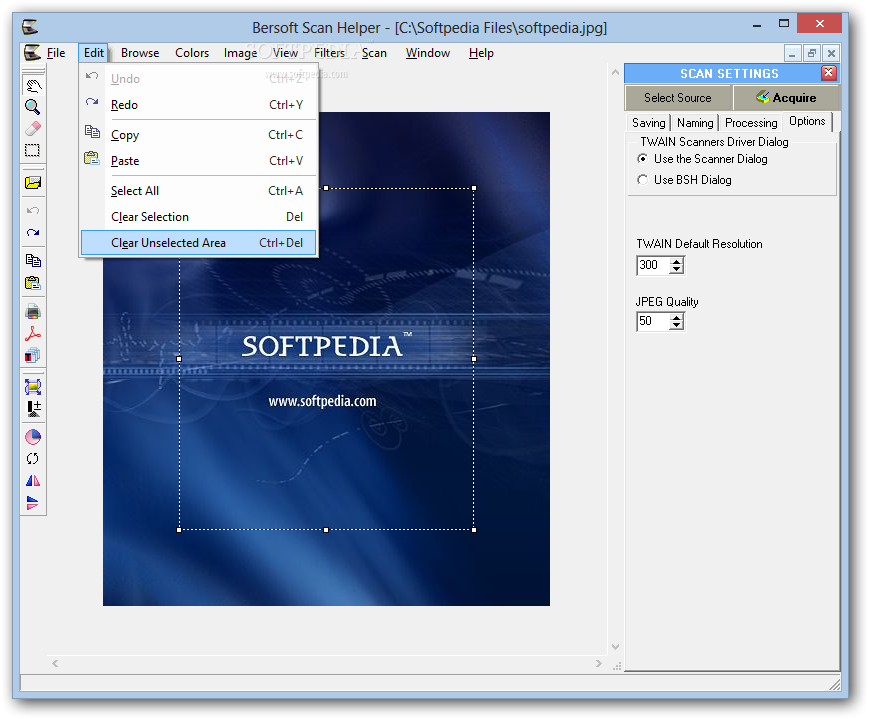Open the Scan menu
Image resolution: width=869 pixels, height=719 pixels.
point(374,53)
